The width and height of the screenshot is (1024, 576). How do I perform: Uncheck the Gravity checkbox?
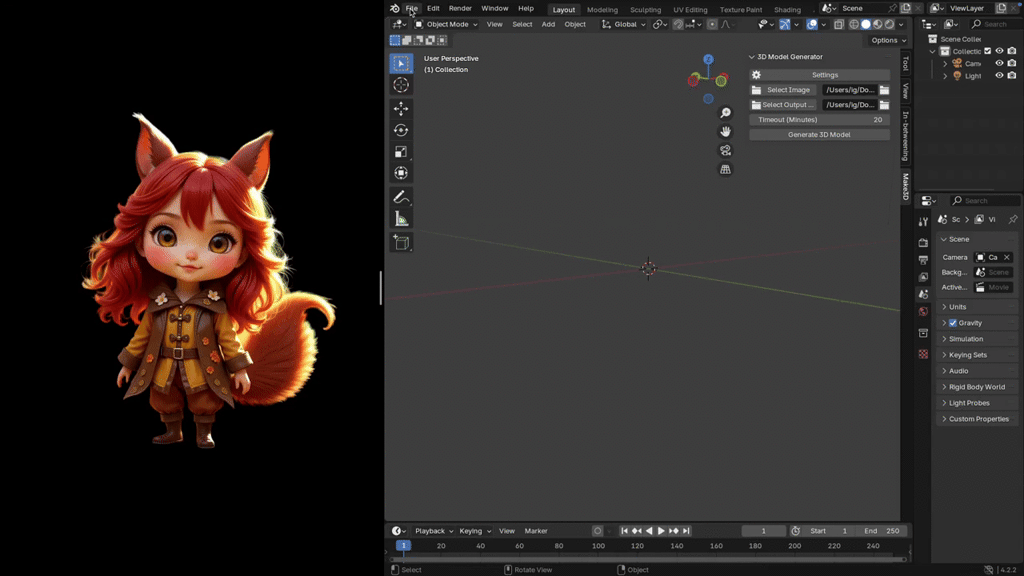point(953,323)
